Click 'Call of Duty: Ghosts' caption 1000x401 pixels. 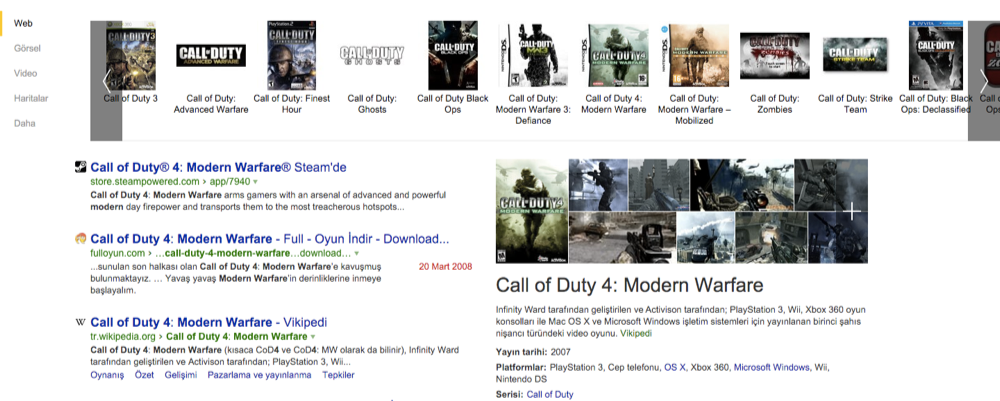pyautogui.click(x=372, y=104)
